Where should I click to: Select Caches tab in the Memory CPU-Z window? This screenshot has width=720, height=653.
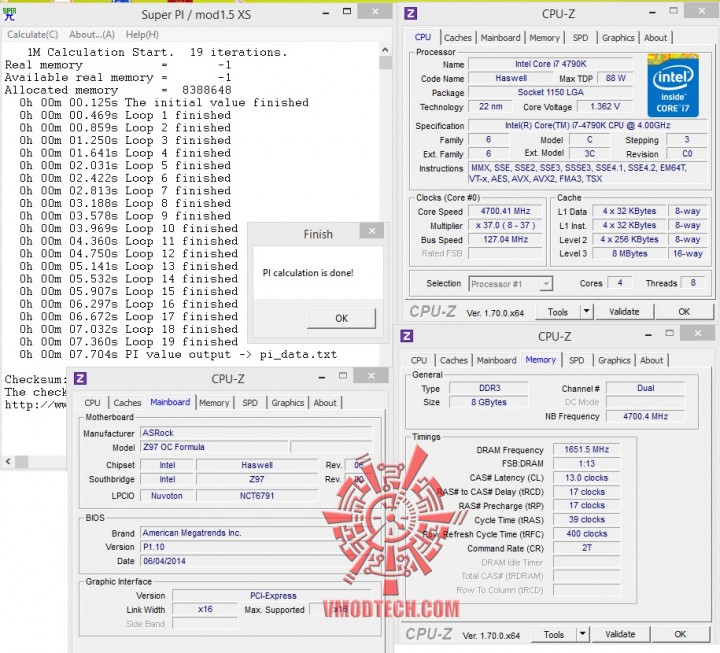[454, 360]
